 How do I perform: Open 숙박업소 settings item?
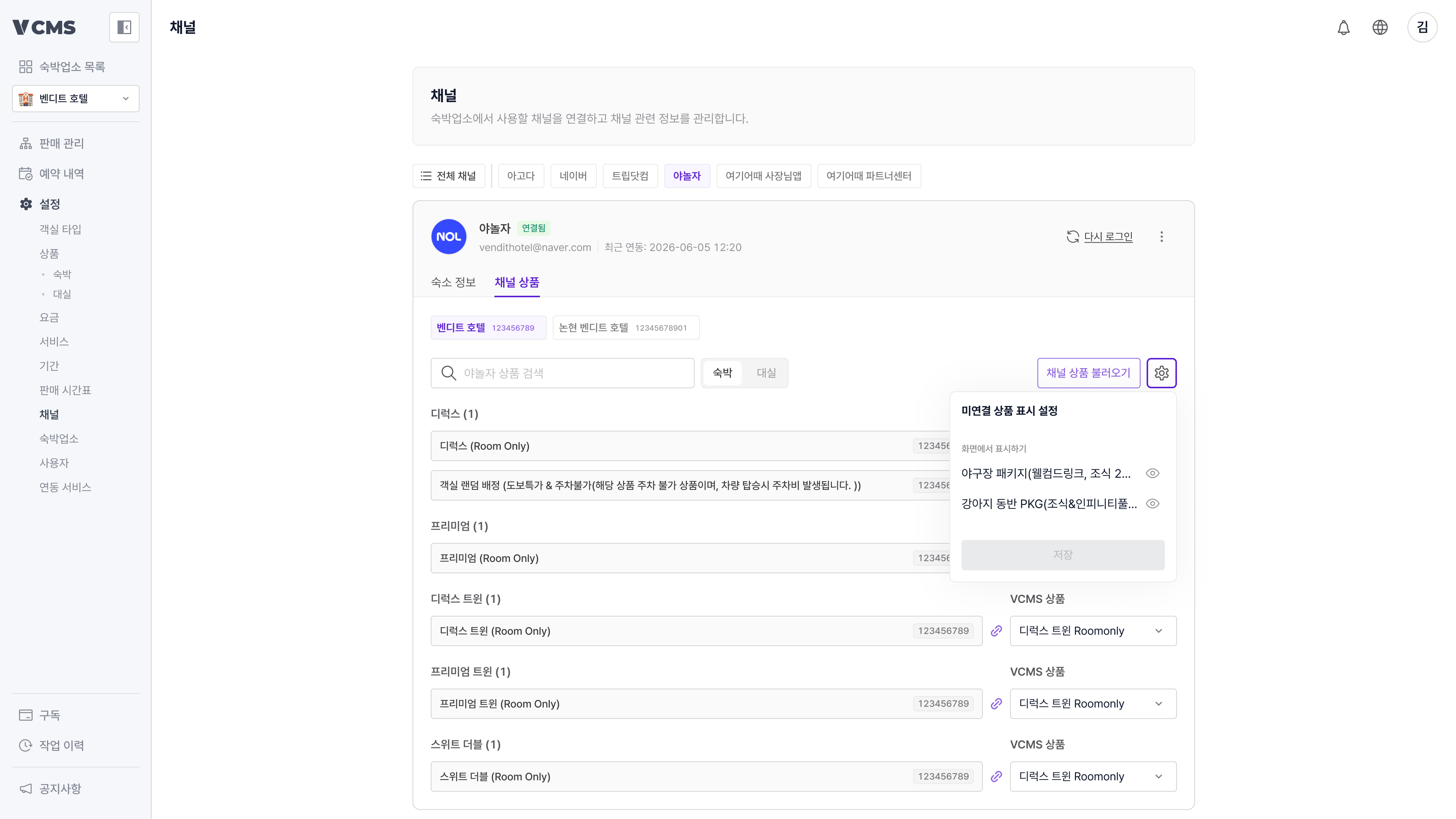tap(59, 439)
